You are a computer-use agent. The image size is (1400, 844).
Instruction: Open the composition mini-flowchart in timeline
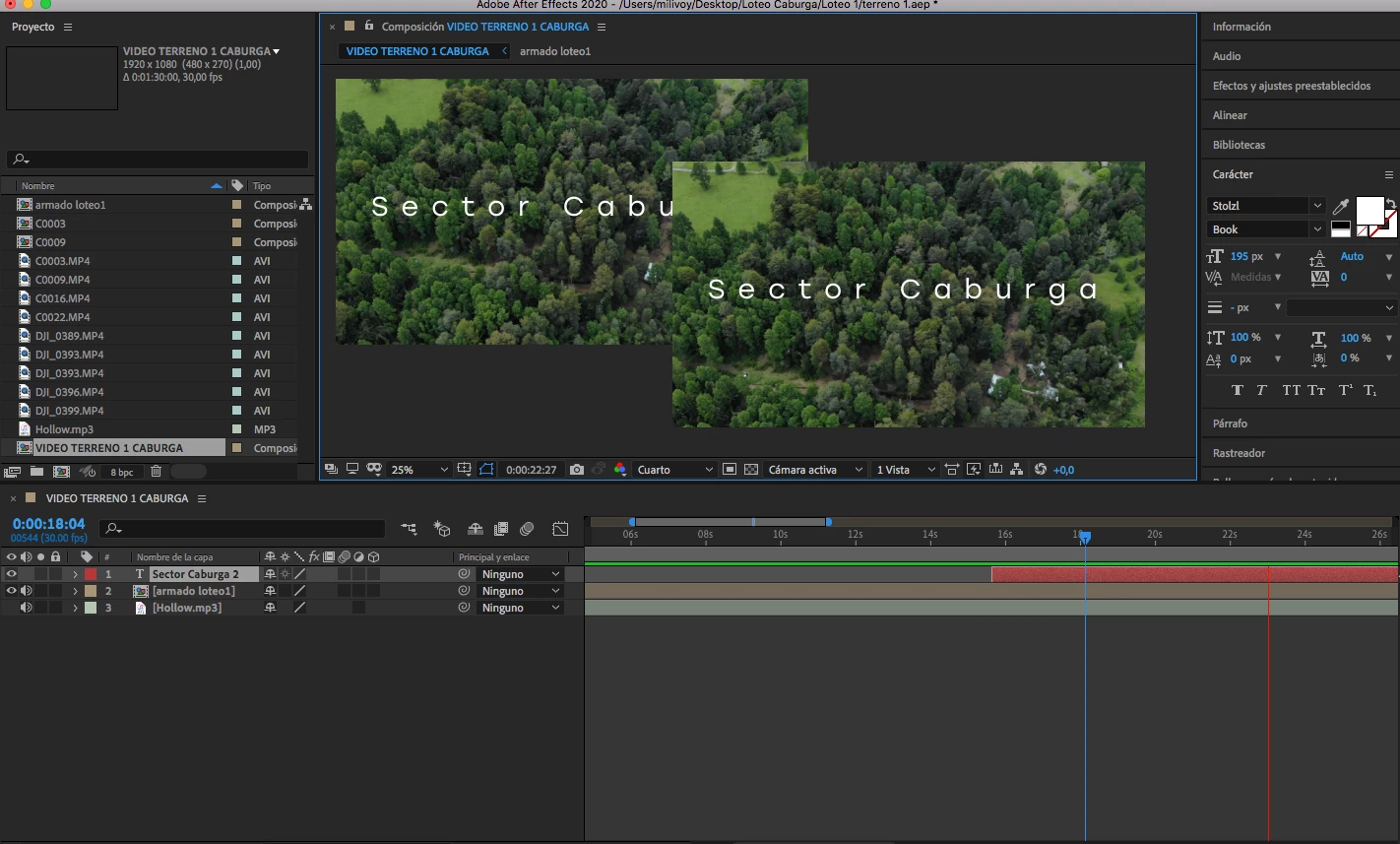click(x=409, y=529)
